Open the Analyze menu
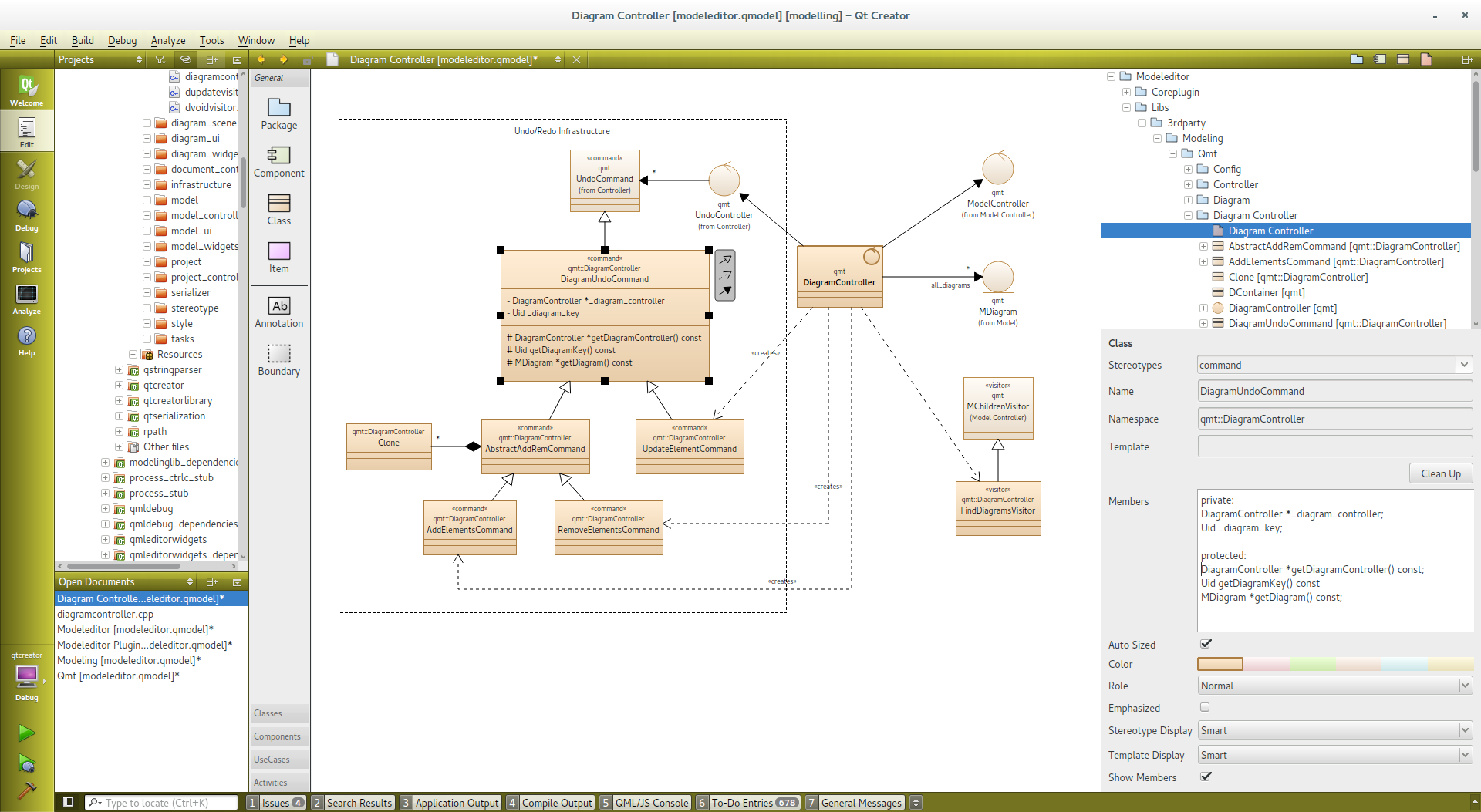Image resolution: width=1481 pixels, height=812 pixels. (x=167, y=40)
